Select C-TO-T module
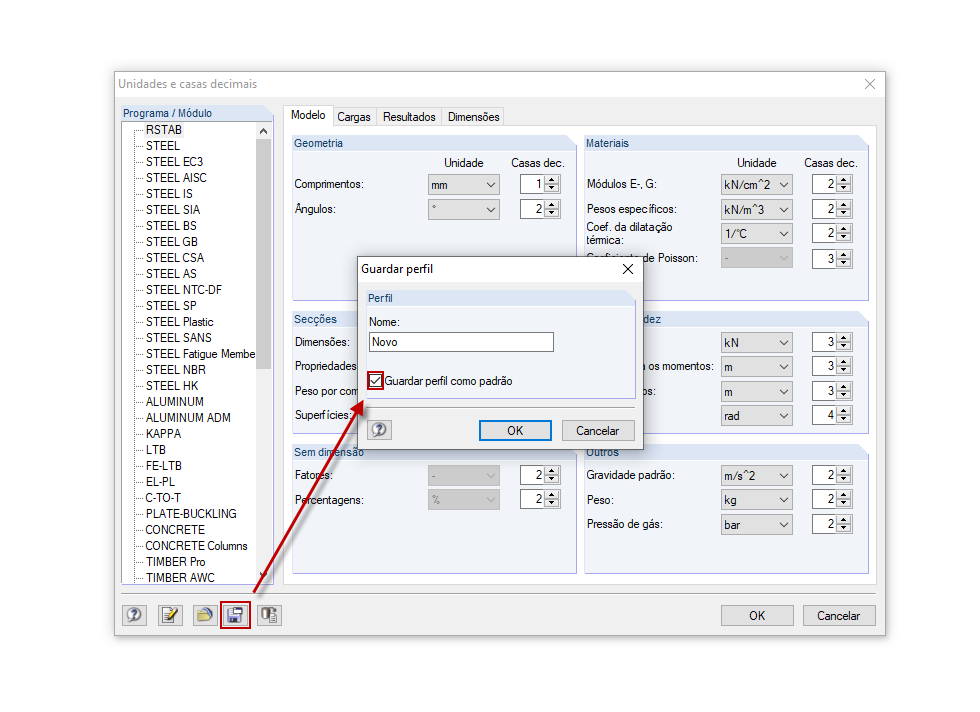The width and height of the screenshot is (980, 712). coord(163,498)
